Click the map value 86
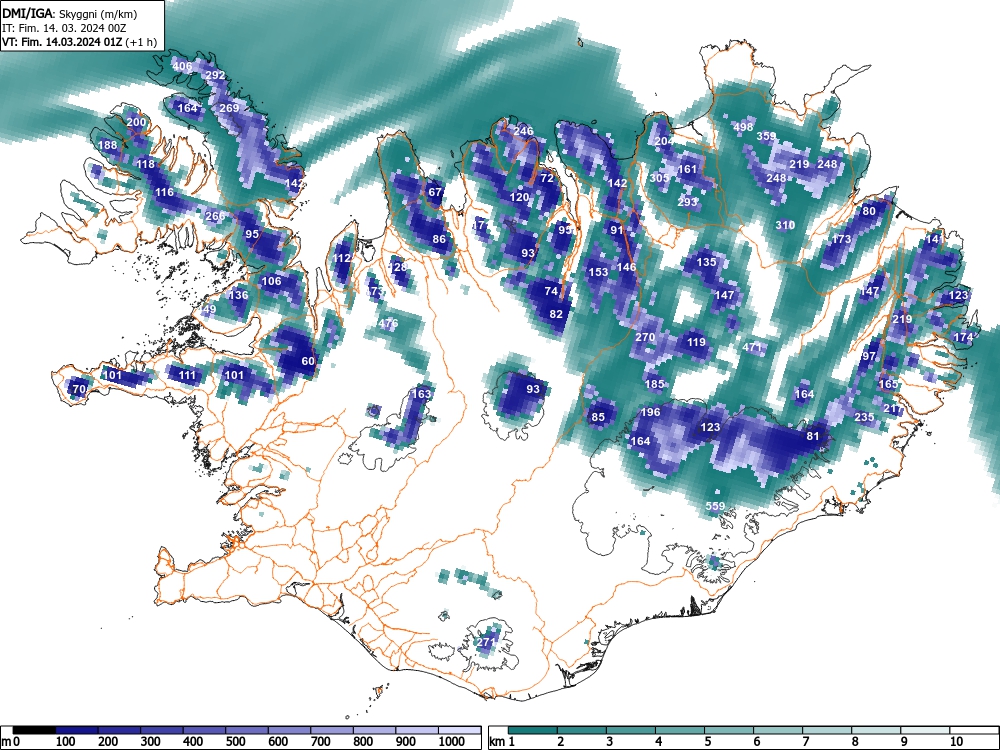 [439, 239]
